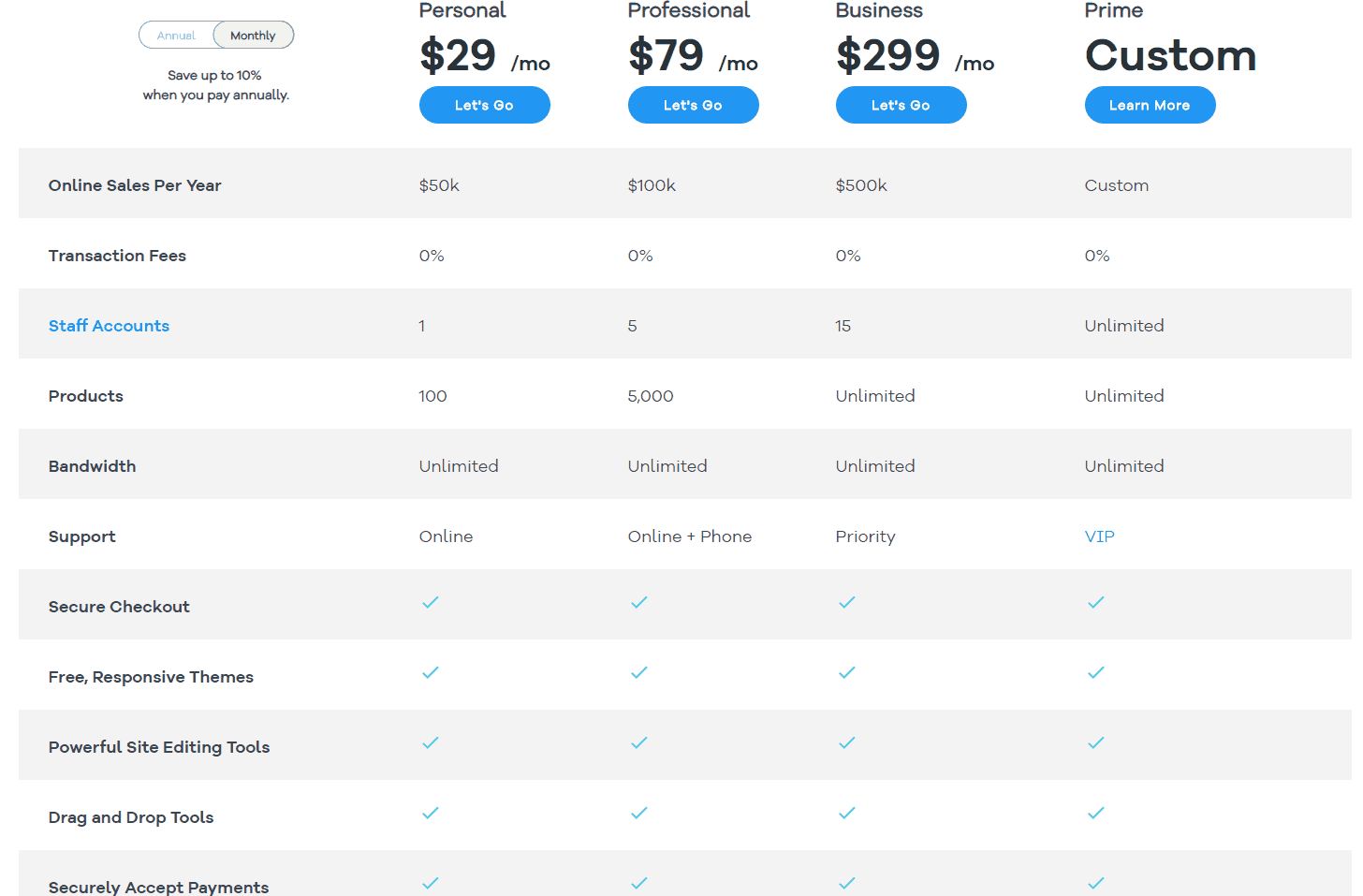The image size is (1363, 896).
Task: Click Let's Go for the Business plan
Action: tap(901, 105)
